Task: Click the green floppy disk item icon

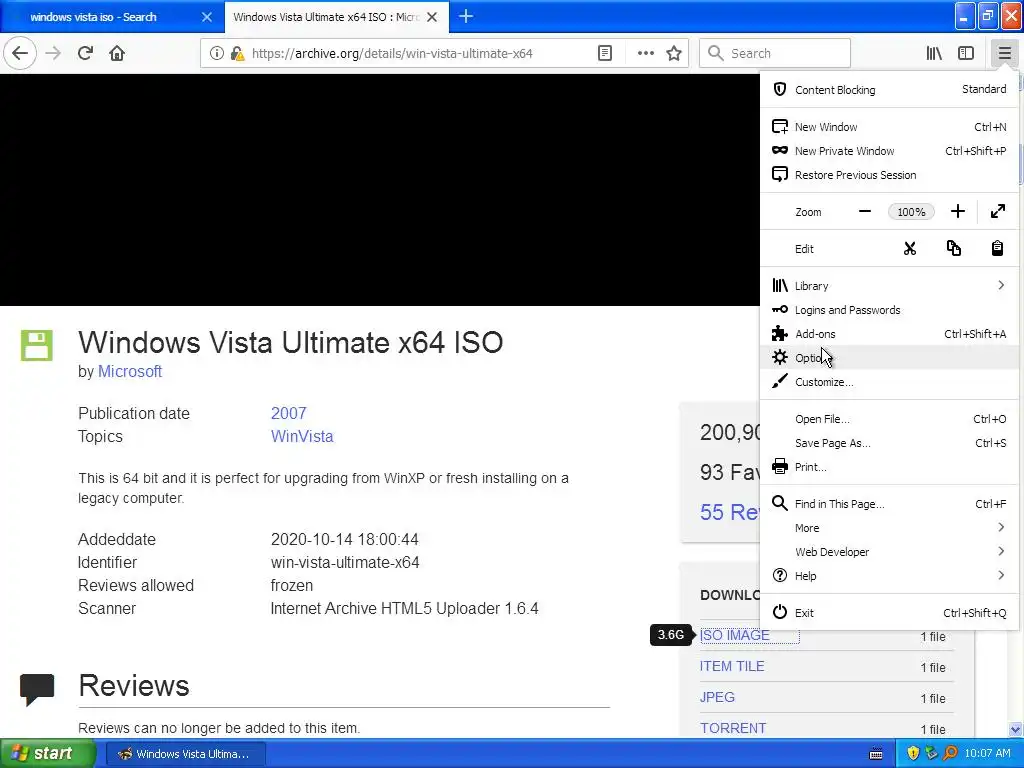Action: pos(37,345)
